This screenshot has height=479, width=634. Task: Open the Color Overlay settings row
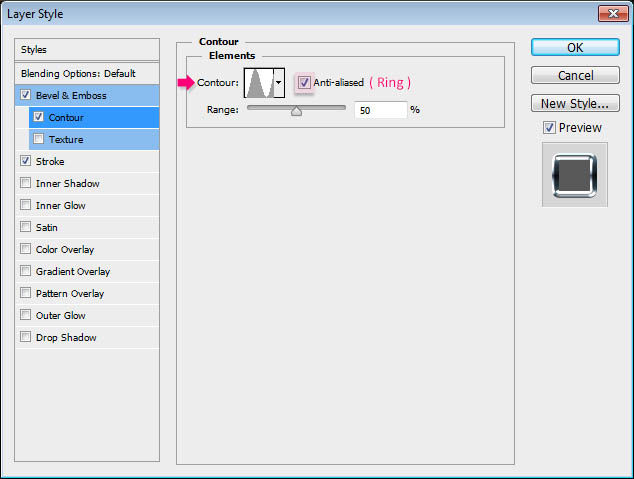pos(87,249)
